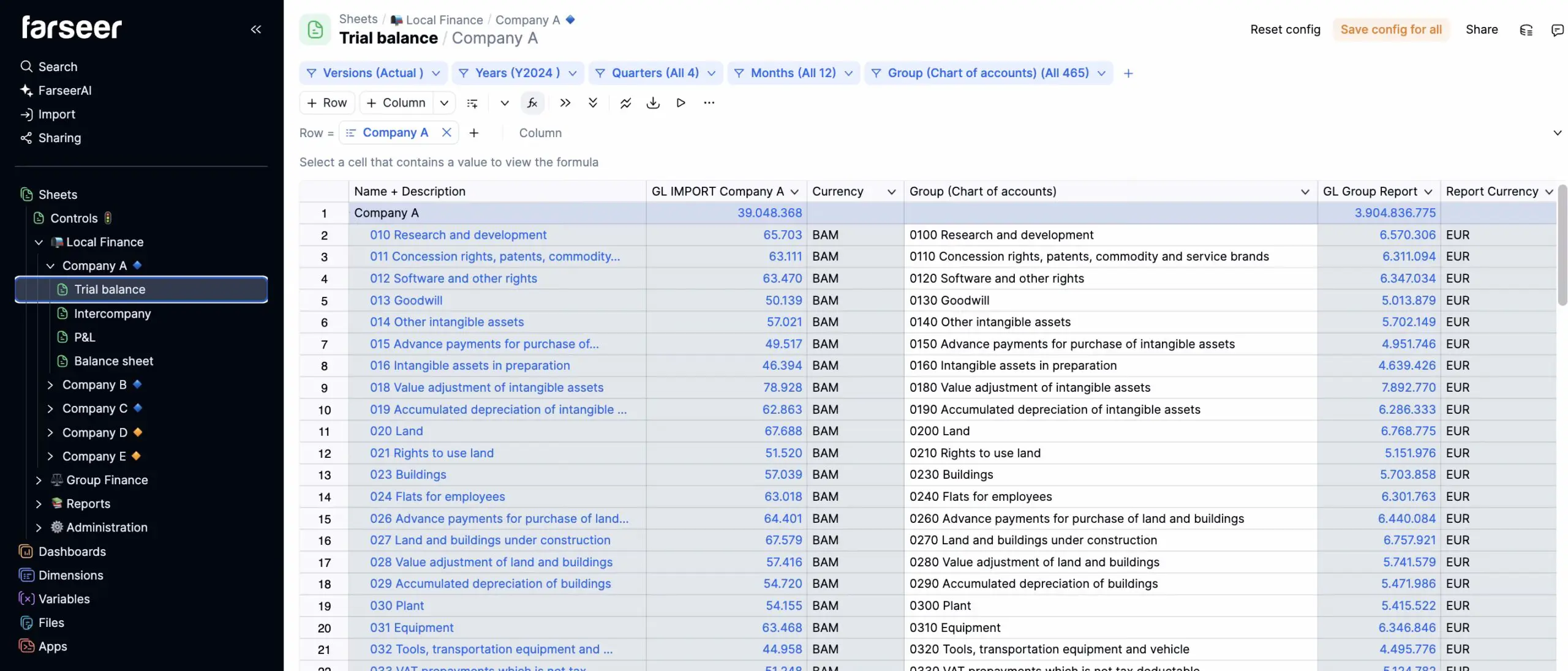The height and width of the screenshot is (671, 1568).
Task: Click the expand all rows double-down icon
Action: point(592,103)
